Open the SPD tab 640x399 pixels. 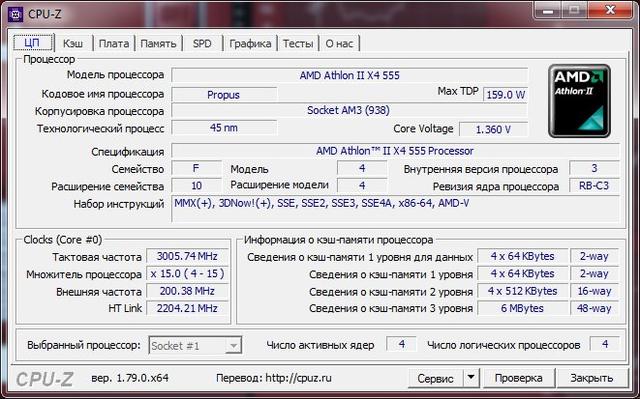click(202, 44)
